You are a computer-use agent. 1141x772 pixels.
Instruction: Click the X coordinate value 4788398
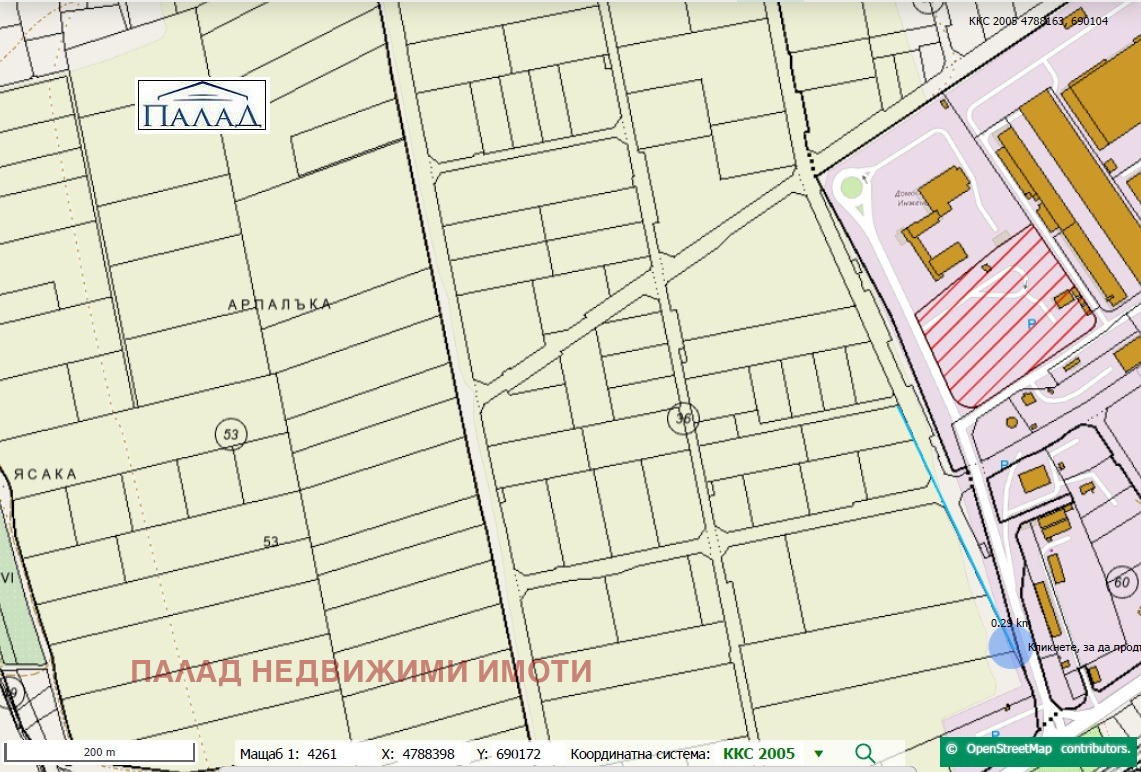pyautogui.click(x=427, y=754)
